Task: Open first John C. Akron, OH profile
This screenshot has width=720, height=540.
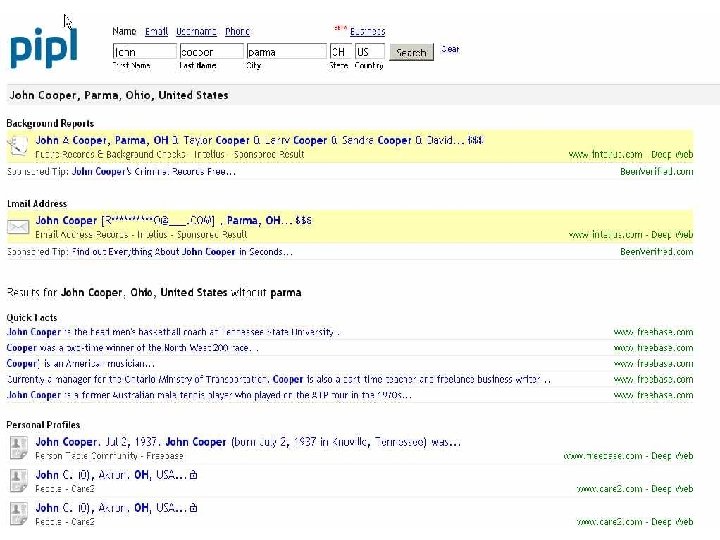Action: tap(111, 475)
